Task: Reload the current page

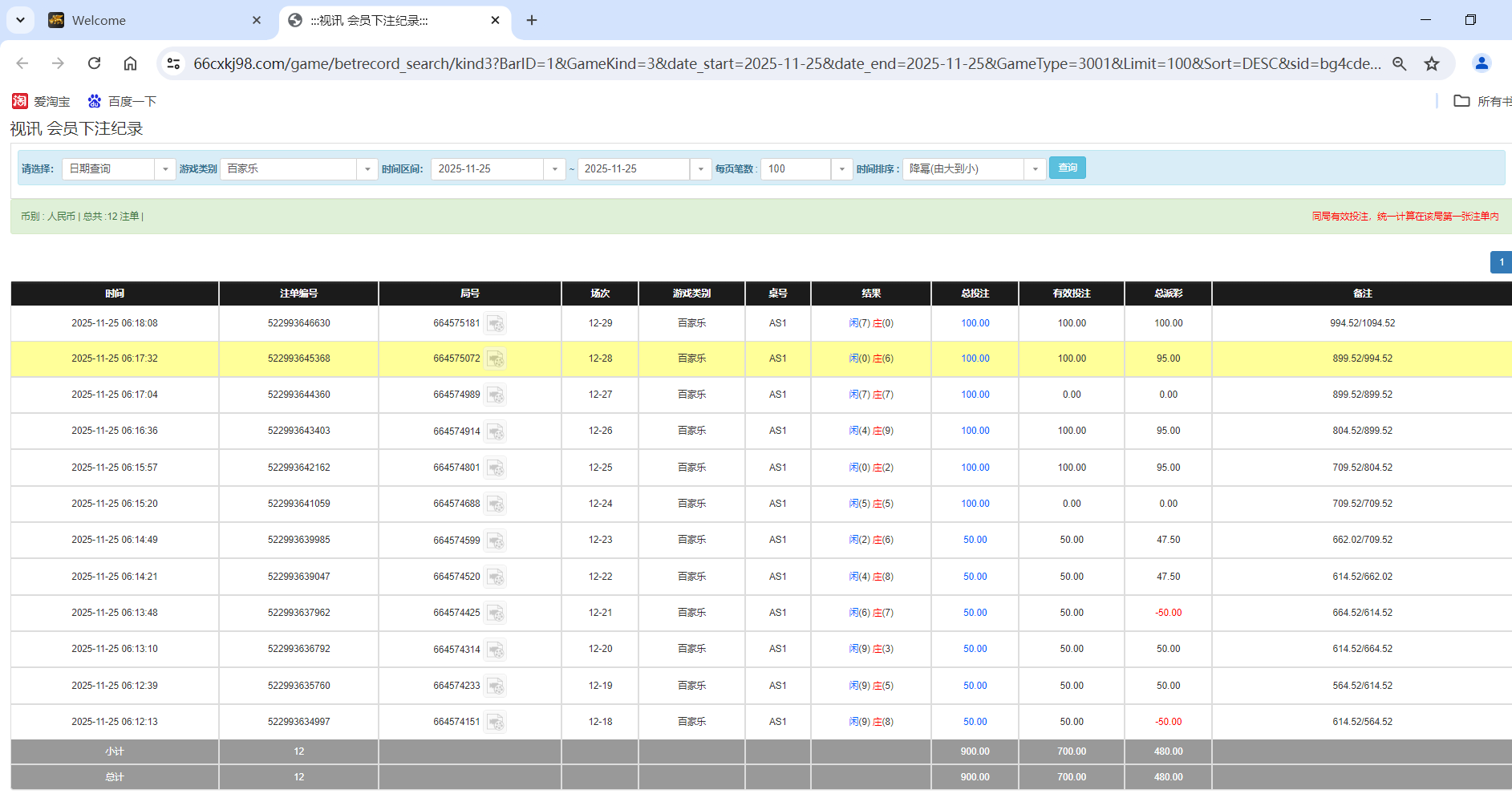Action: click(x=94, y=63)
